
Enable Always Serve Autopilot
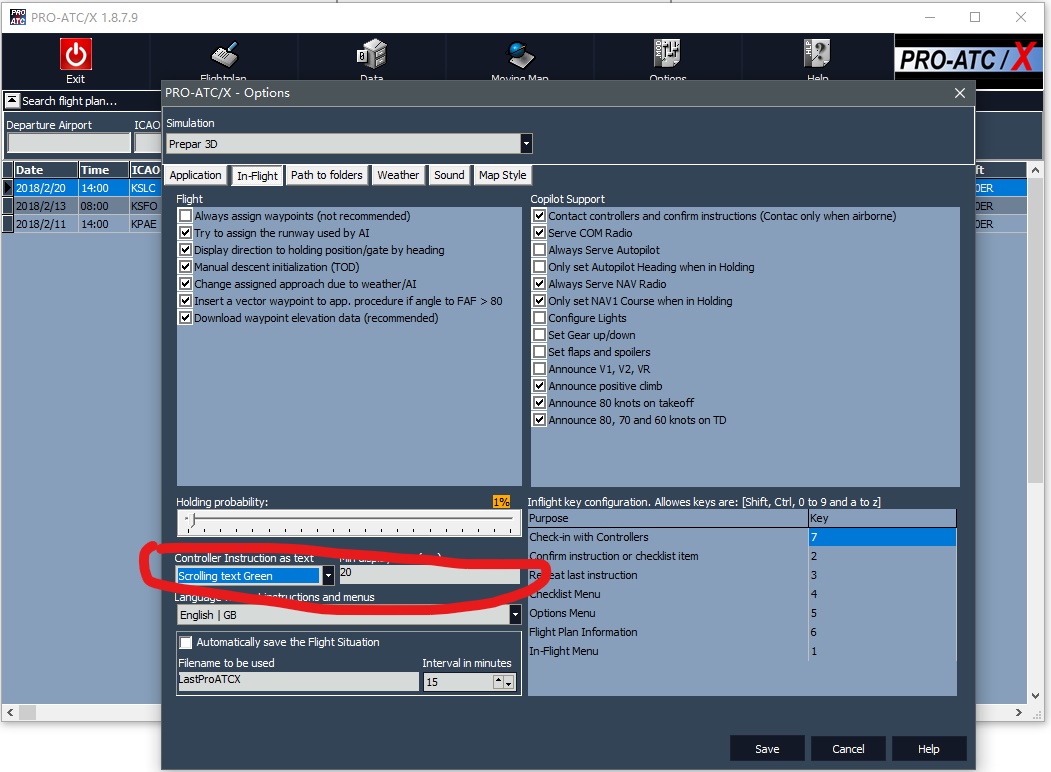pos(540,249)
